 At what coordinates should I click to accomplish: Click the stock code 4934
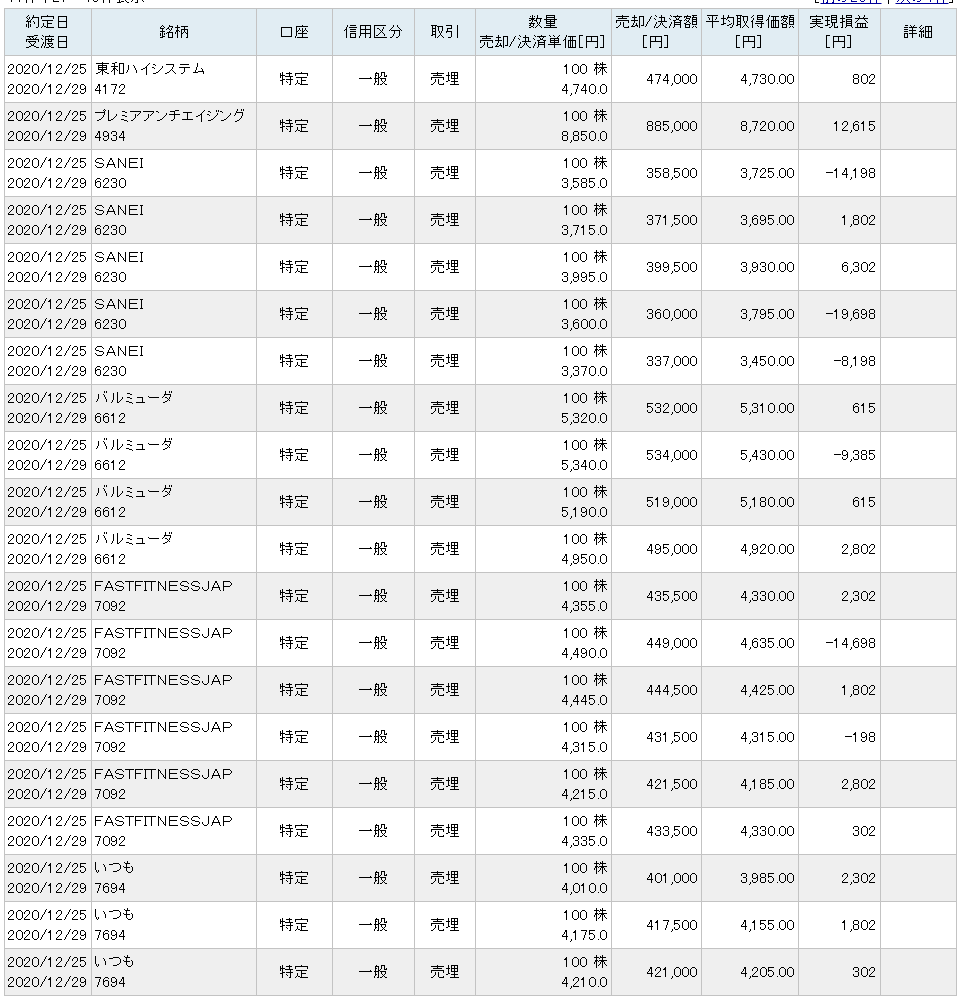coord(110,136)
